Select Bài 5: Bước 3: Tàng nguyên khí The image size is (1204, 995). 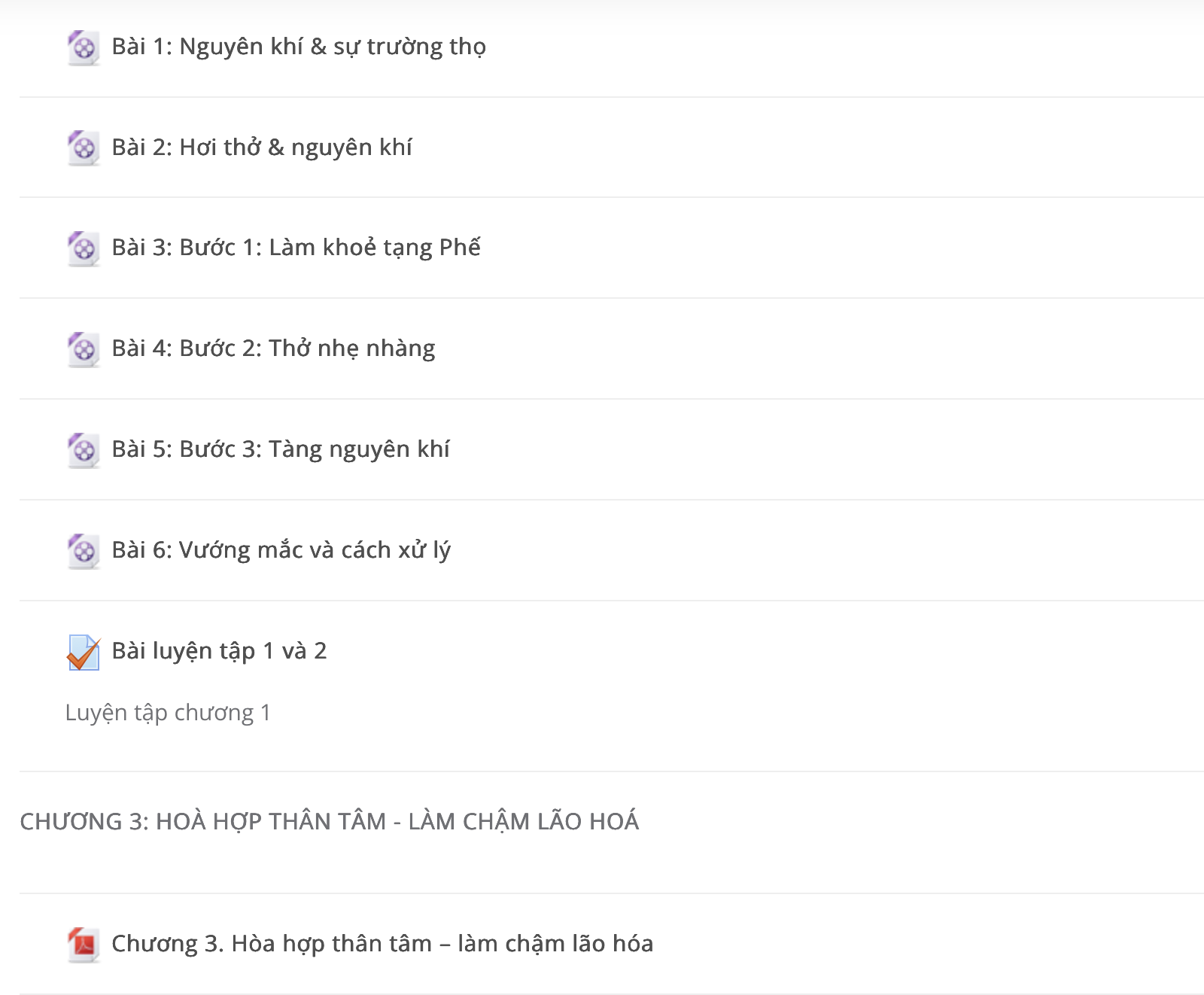point(281,449)
